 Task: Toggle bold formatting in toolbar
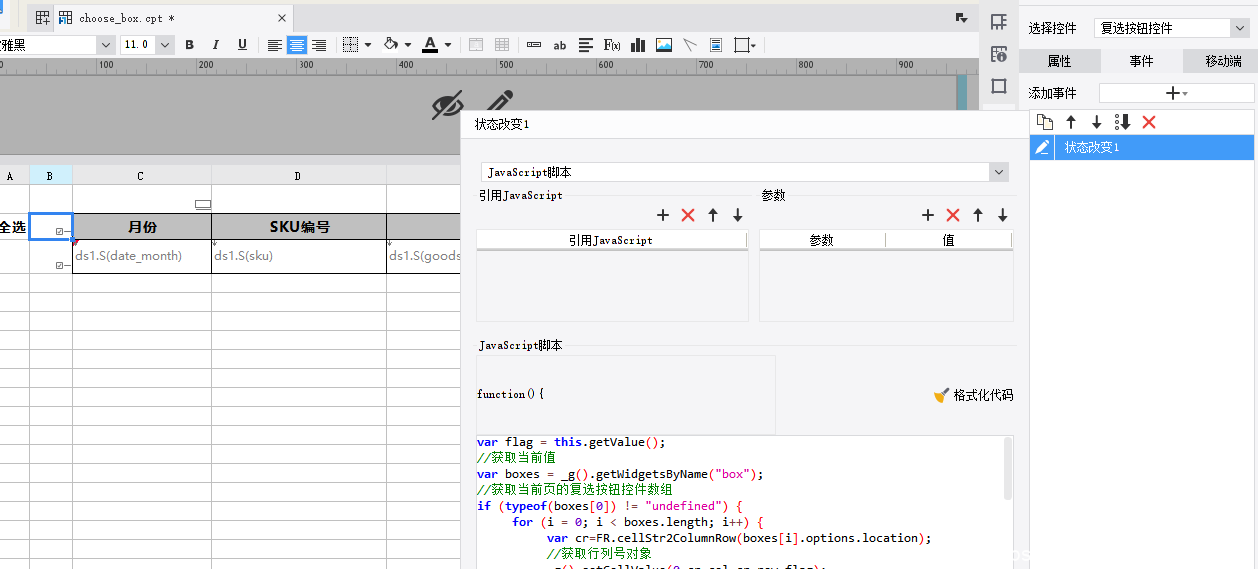coord(189,45)
